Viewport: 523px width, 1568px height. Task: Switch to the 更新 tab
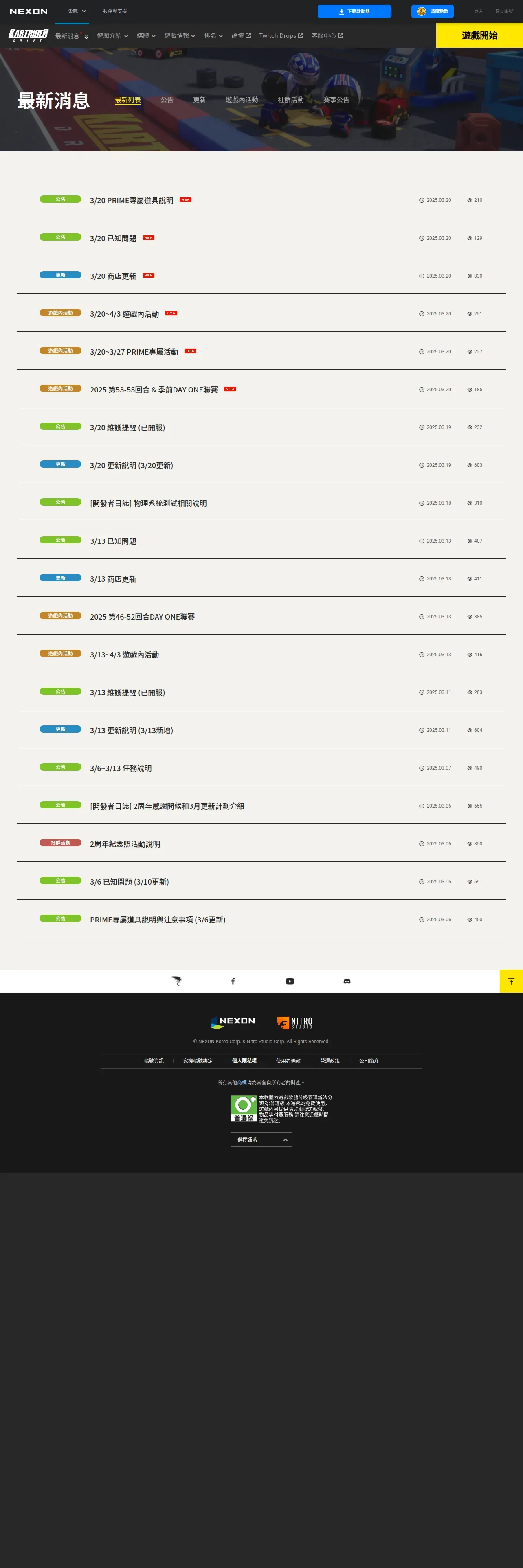pyautogui.click(x=200, y=100)
